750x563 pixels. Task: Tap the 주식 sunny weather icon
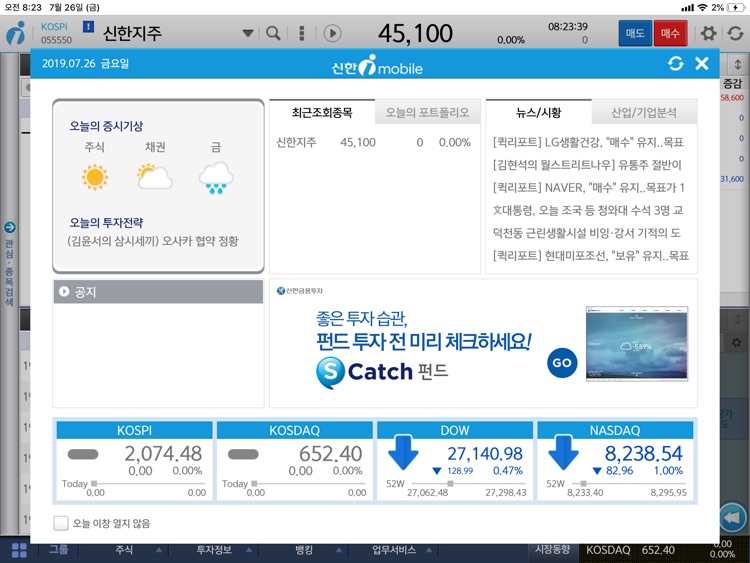pos(95,177)
